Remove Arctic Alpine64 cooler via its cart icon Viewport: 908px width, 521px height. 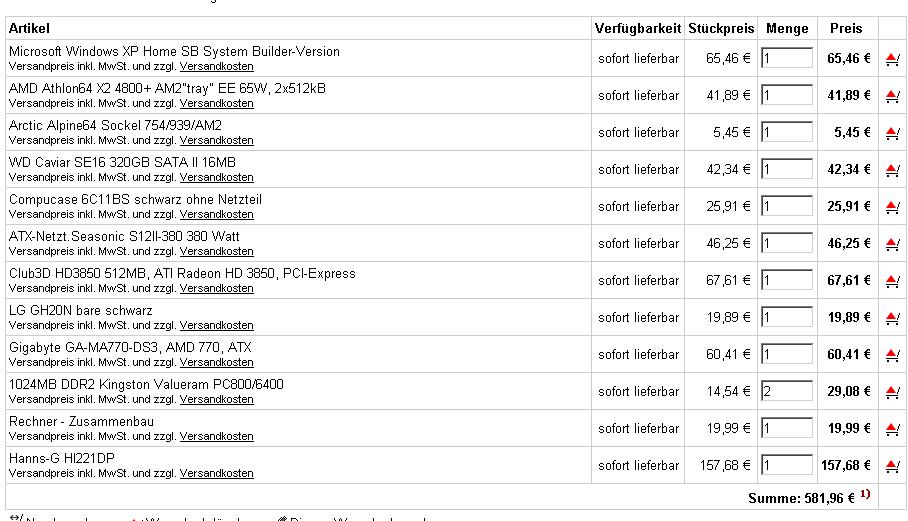(892, 133)
